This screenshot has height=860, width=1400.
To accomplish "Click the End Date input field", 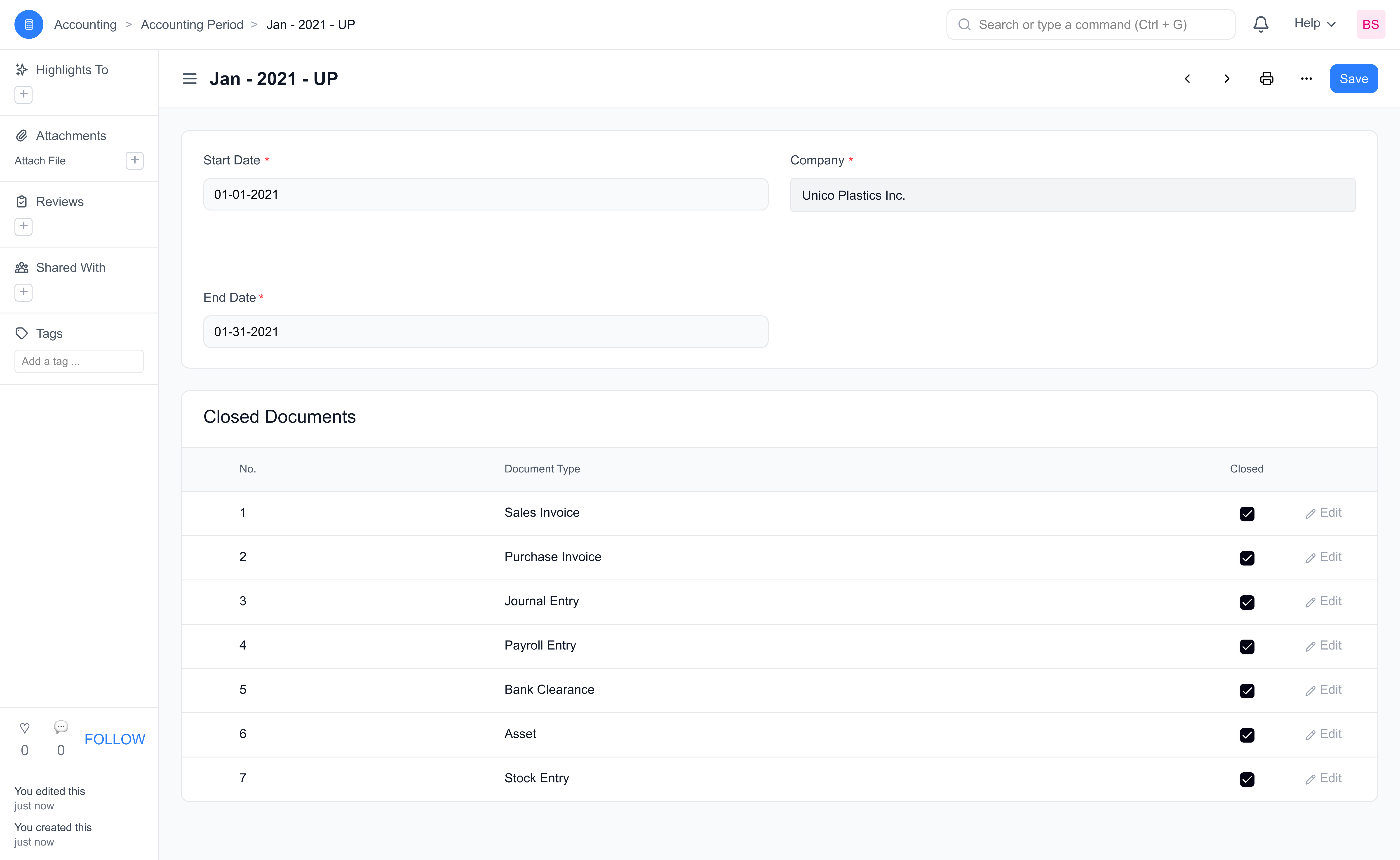I will [x=485, y=332].
